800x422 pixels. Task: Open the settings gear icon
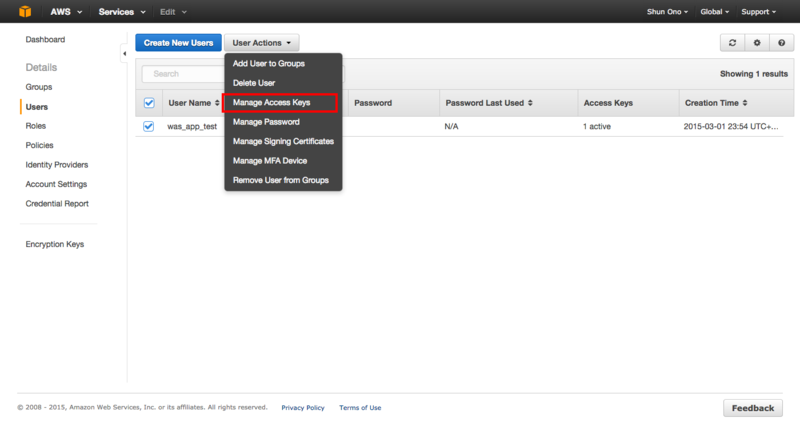tap(757, 43)
